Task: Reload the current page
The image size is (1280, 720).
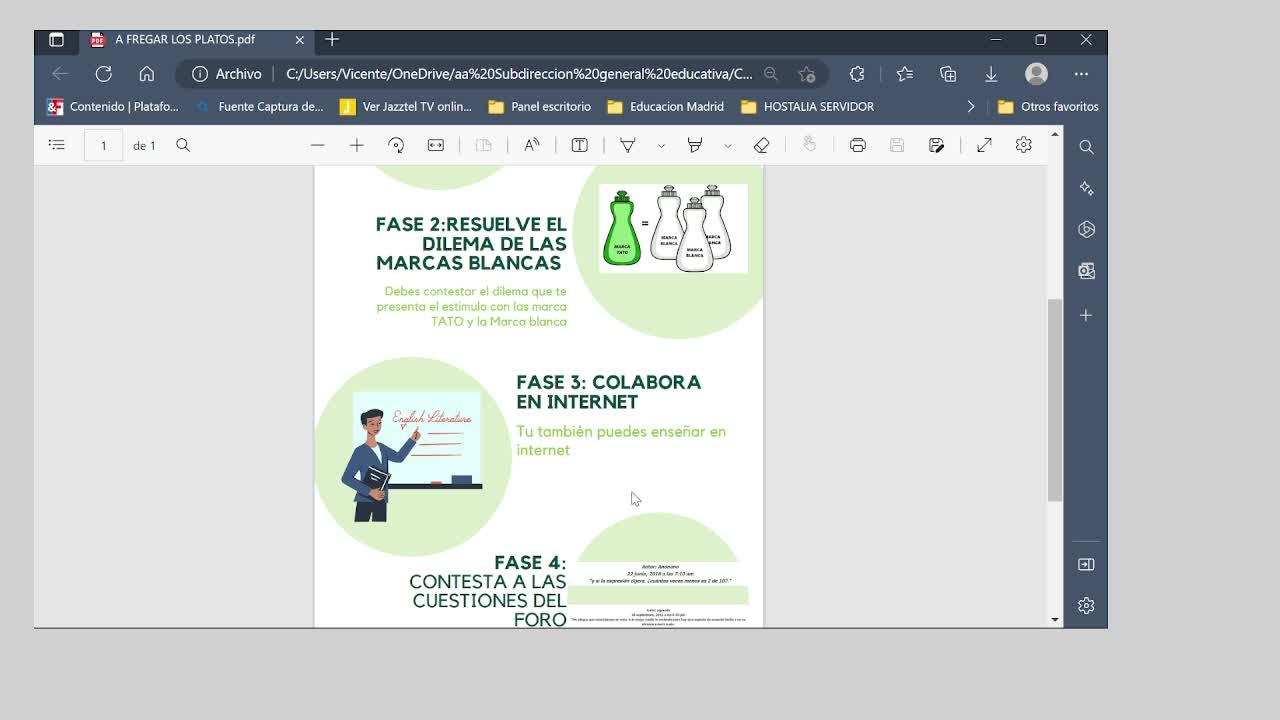Action: tap(103, 74)
